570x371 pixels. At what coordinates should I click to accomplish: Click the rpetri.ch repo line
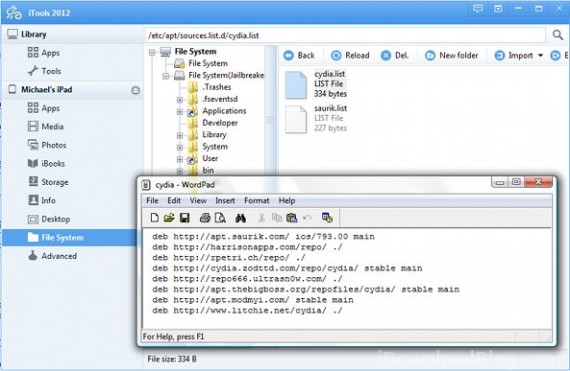point(229,258)
